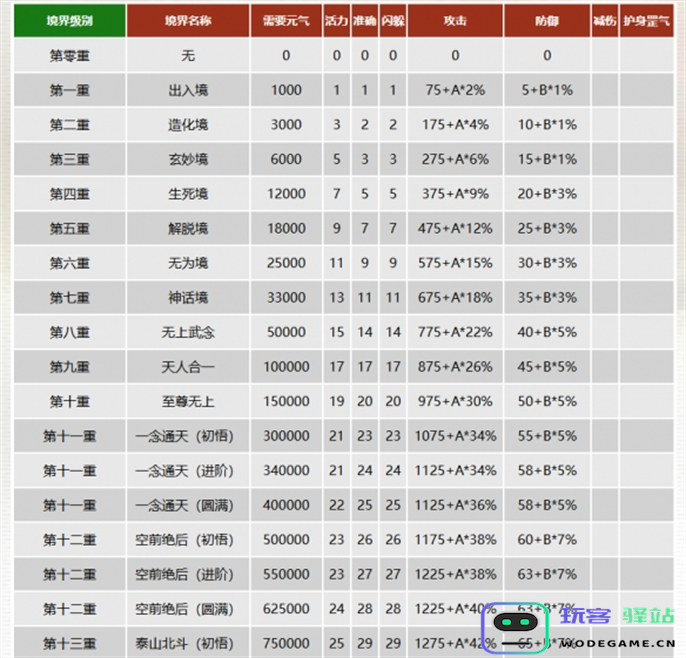Select the 第七重 level cell
Viewport: 686px width, 658px height.
tap(70, 298)
